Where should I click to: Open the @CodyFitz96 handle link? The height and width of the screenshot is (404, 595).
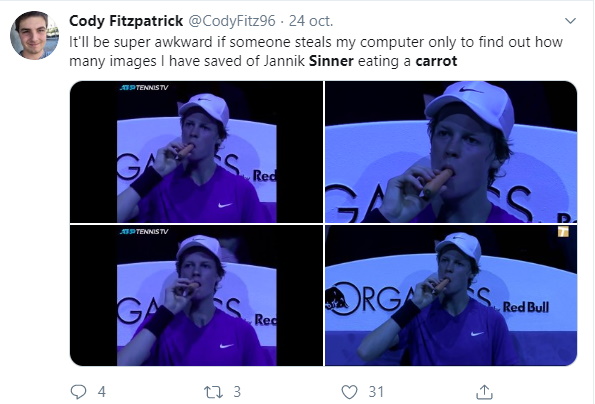tap(232, 21)
